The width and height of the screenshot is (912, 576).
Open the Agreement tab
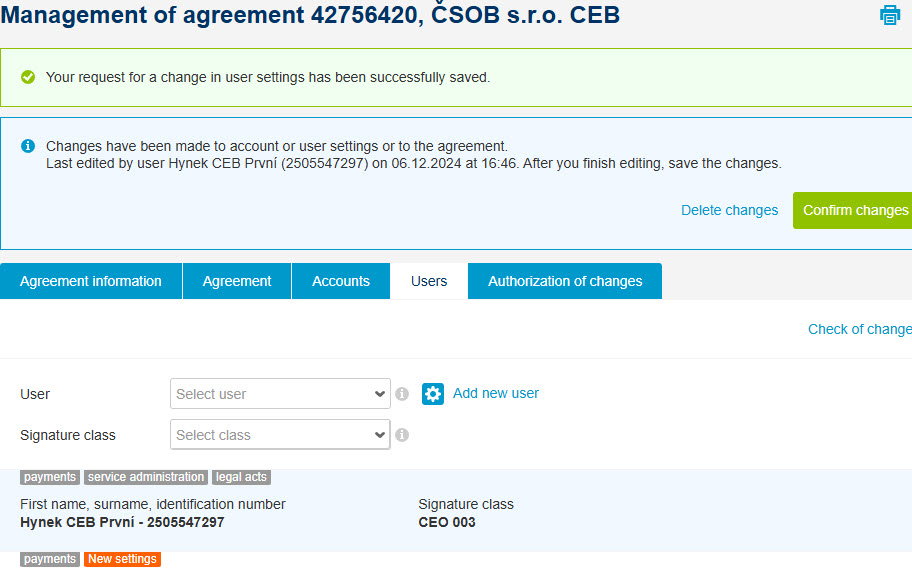(x=237, y=281)
